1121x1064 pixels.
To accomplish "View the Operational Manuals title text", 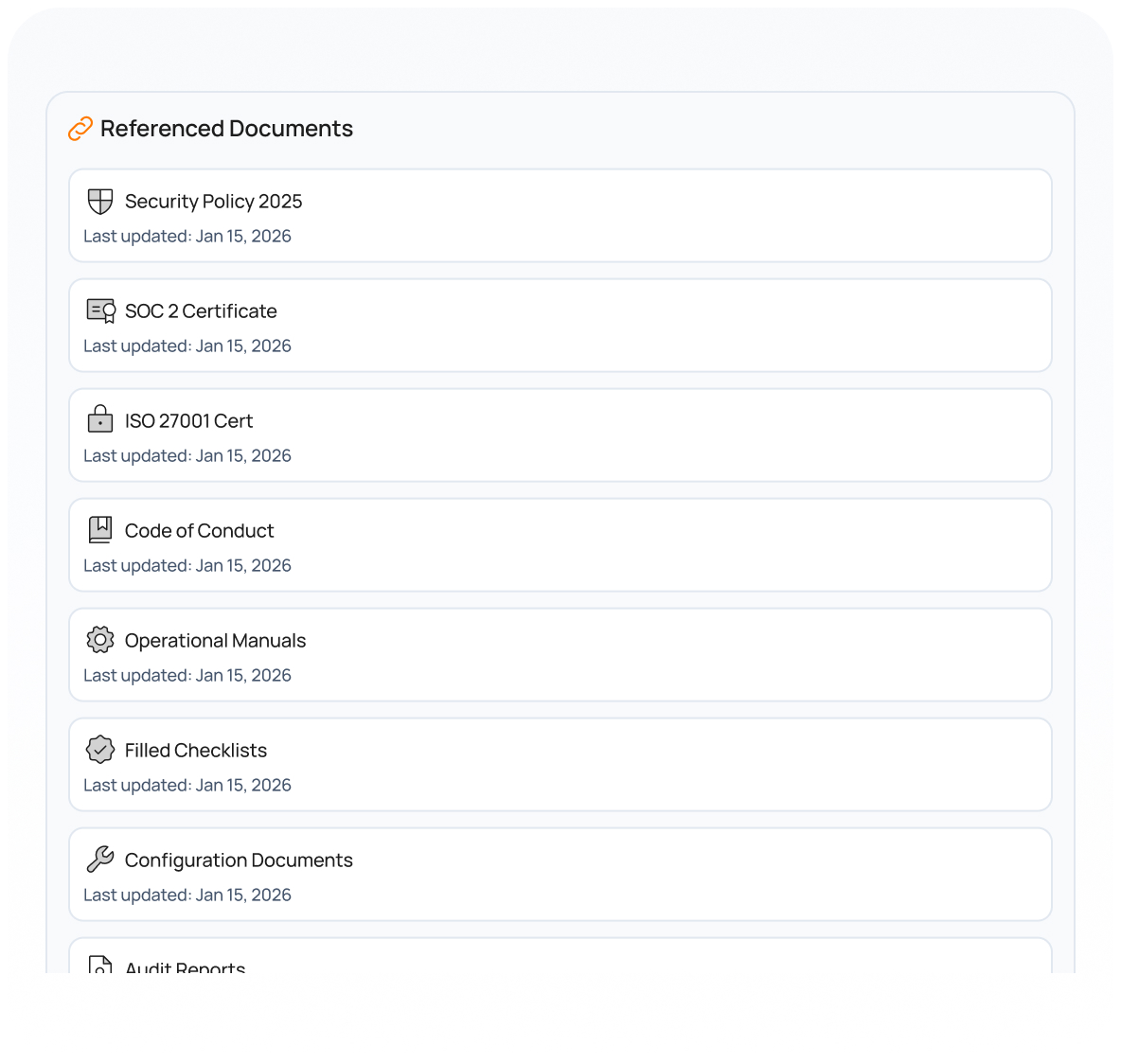I will (x=215, y=641).
